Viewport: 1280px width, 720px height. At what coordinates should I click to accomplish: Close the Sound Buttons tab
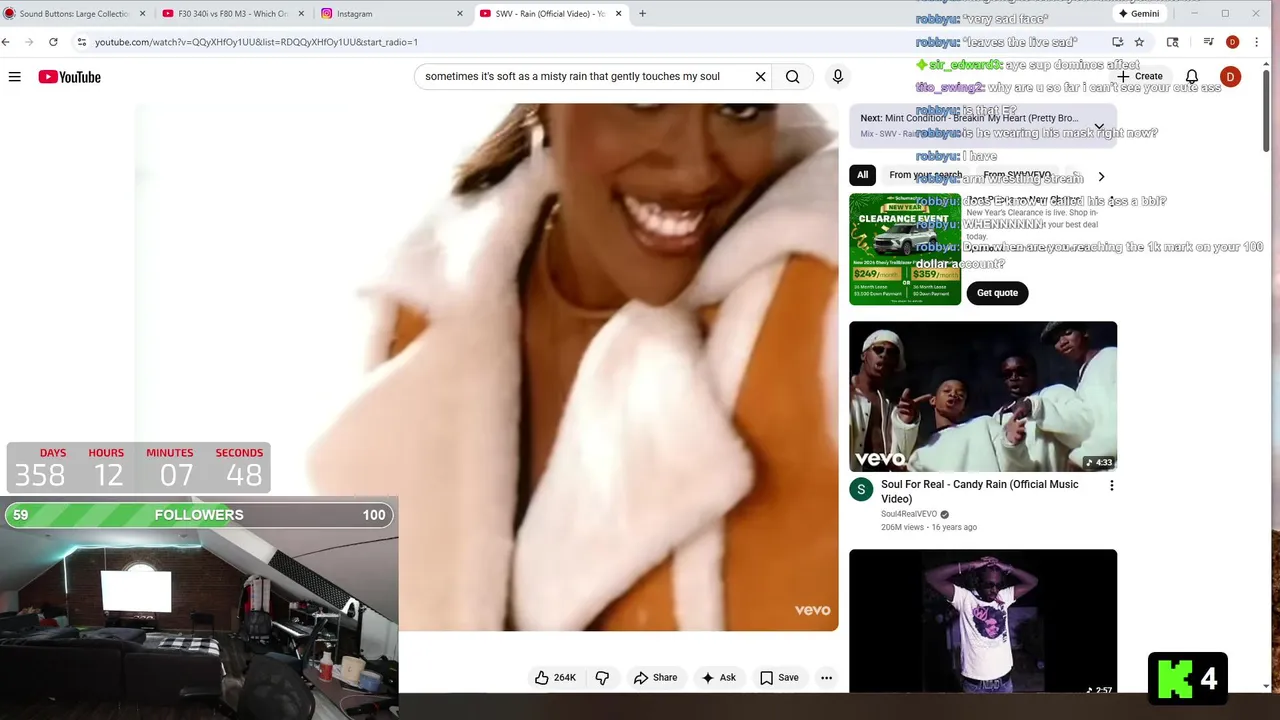click(x=142, y=14)
